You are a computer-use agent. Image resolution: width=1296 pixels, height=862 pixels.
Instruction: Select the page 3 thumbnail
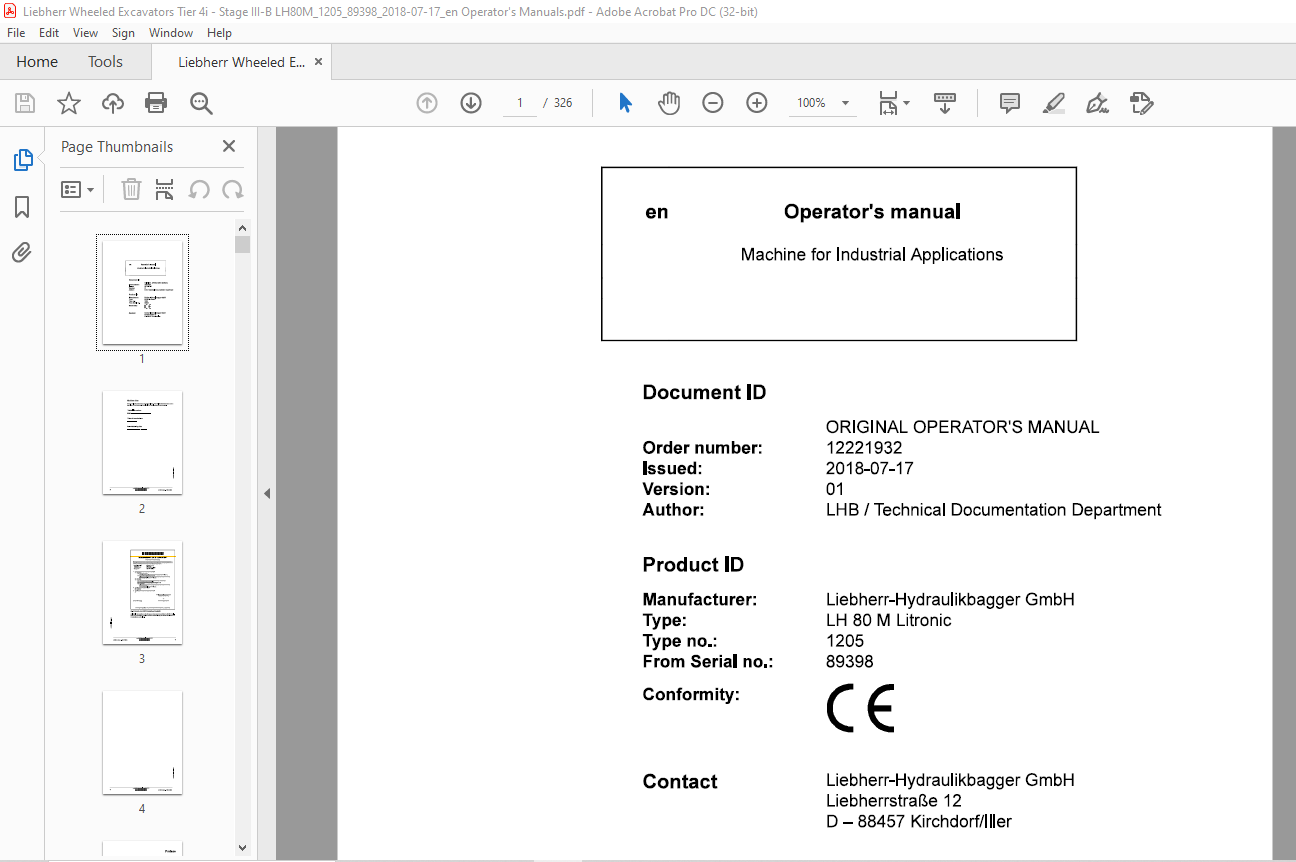(x=142, y=592)
